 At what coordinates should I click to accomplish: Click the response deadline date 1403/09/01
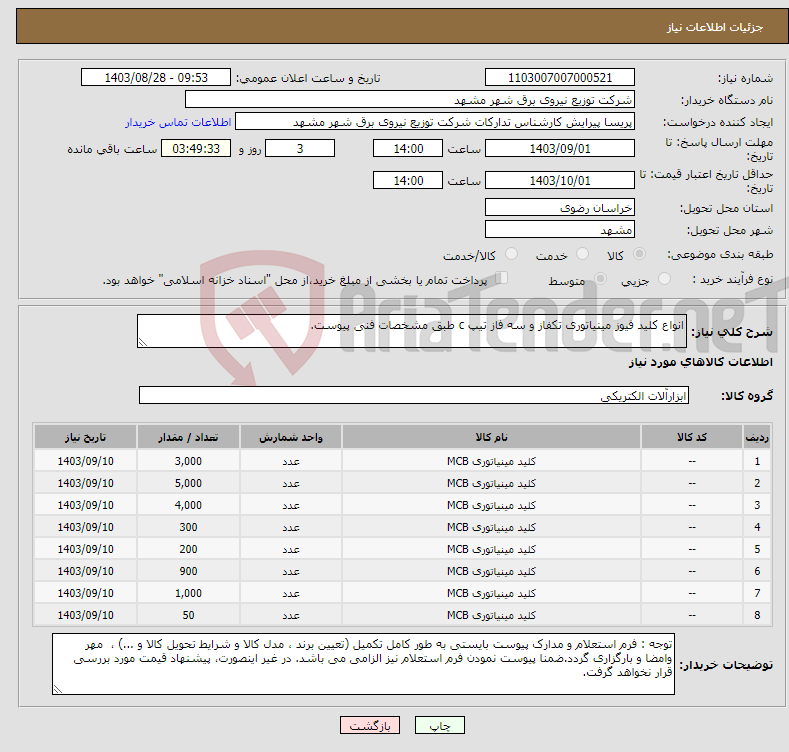(560, 148)
